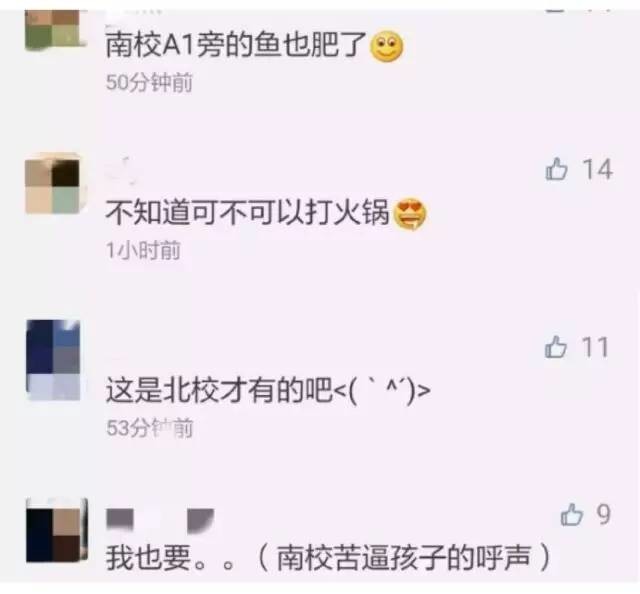Click the like count number 9

tap(604, 514)
